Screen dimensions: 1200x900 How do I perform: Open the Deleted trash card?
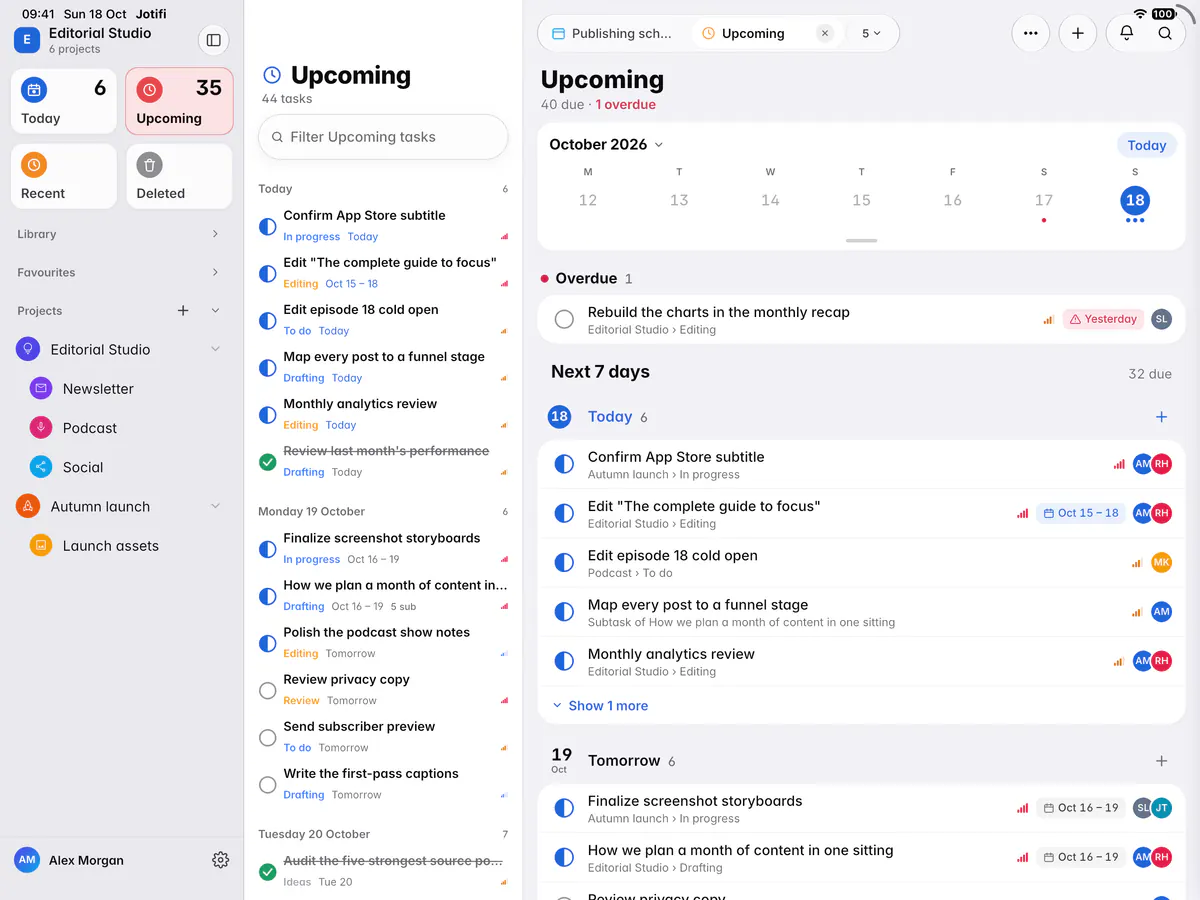coord(179,176)
